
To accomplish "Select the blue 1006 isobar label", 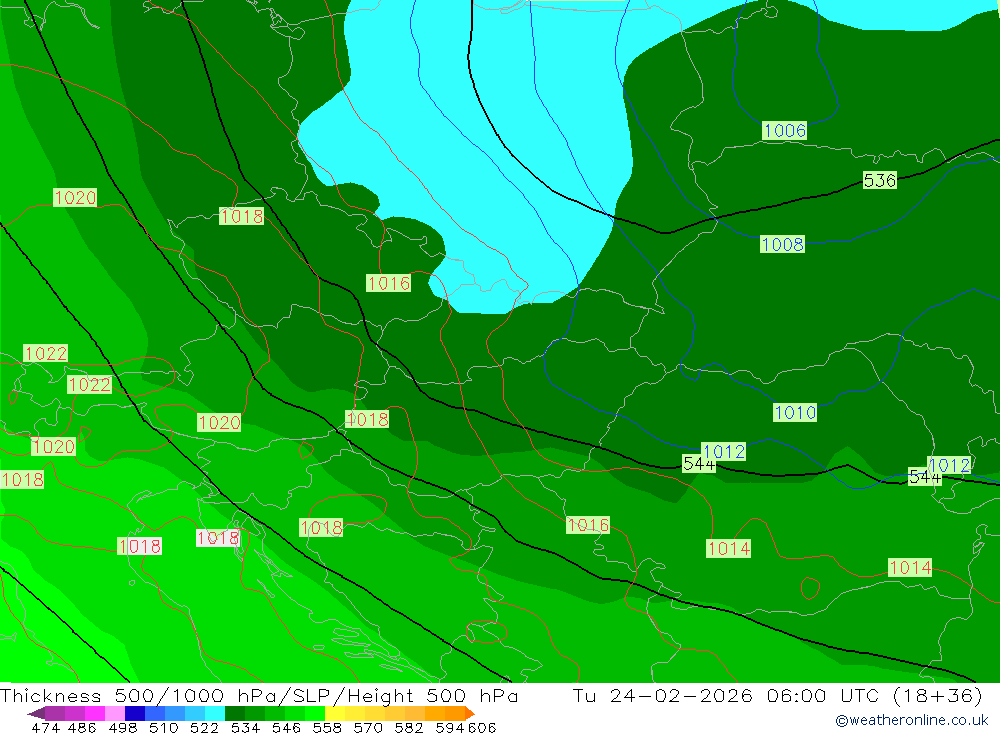I will [x=785, y=131].
